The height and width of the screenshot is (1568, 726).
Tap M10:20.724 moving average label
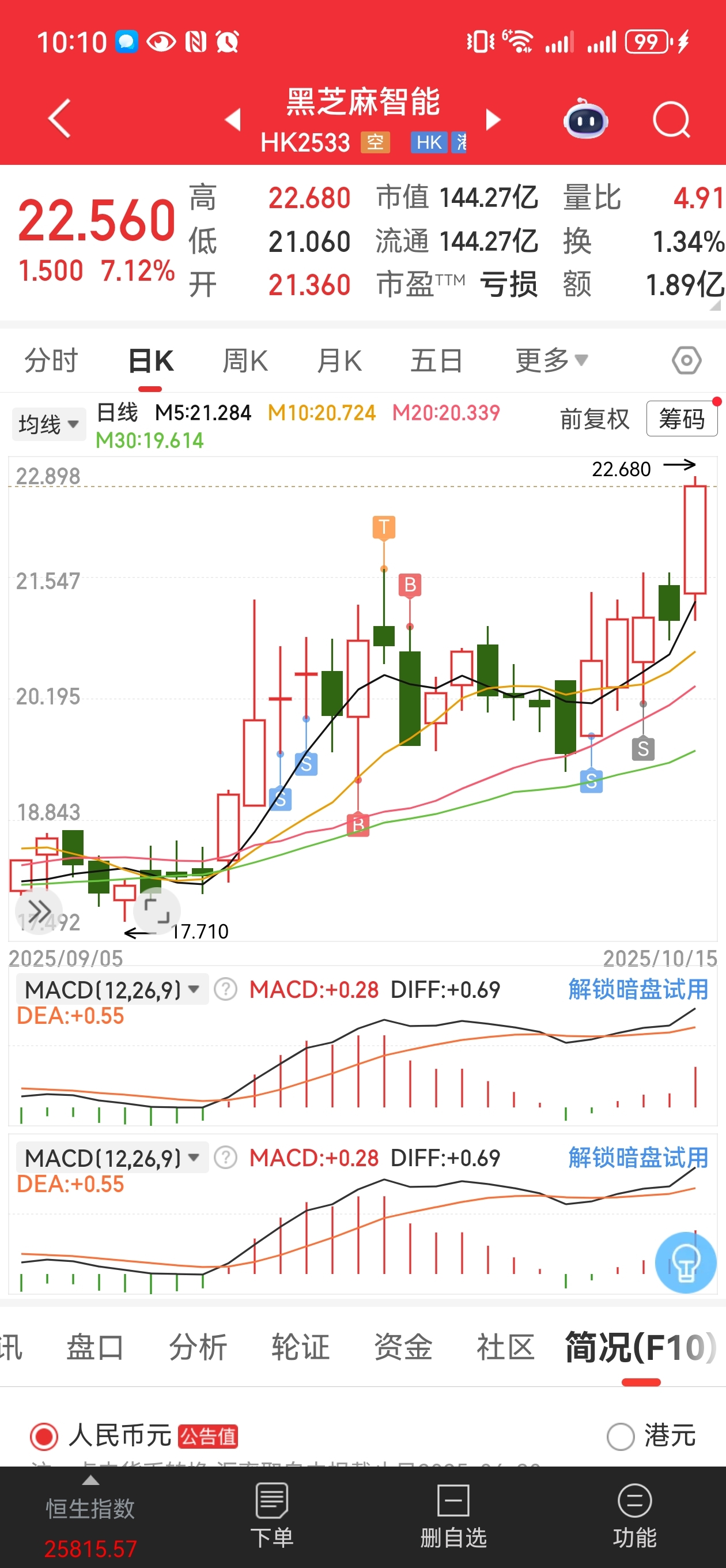322,413
